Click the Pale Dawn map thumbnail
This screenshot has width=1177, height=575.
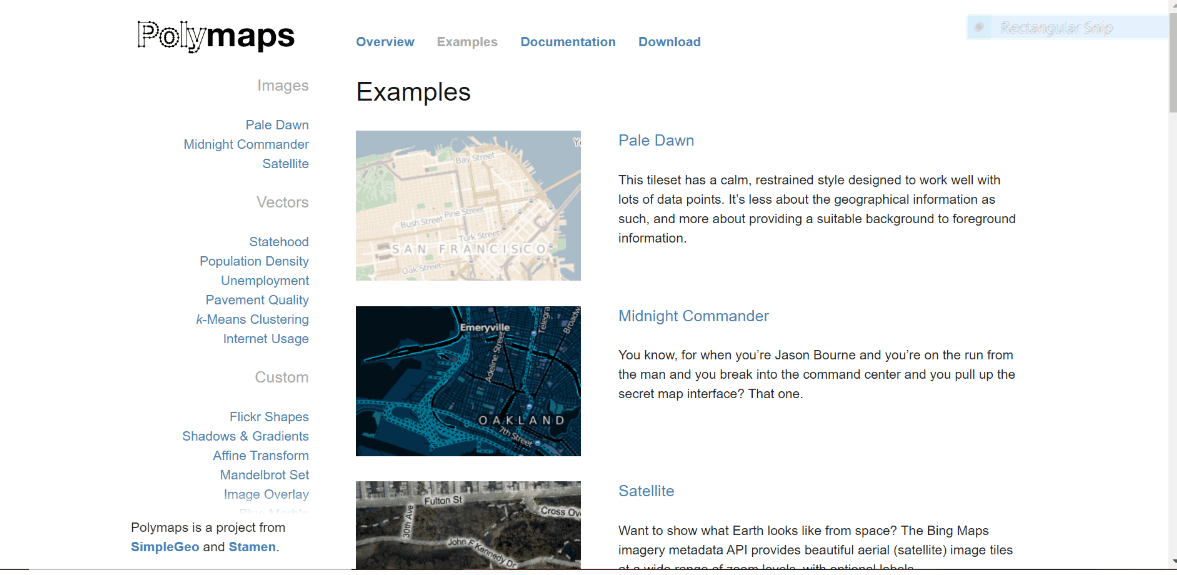pos(468,205)
